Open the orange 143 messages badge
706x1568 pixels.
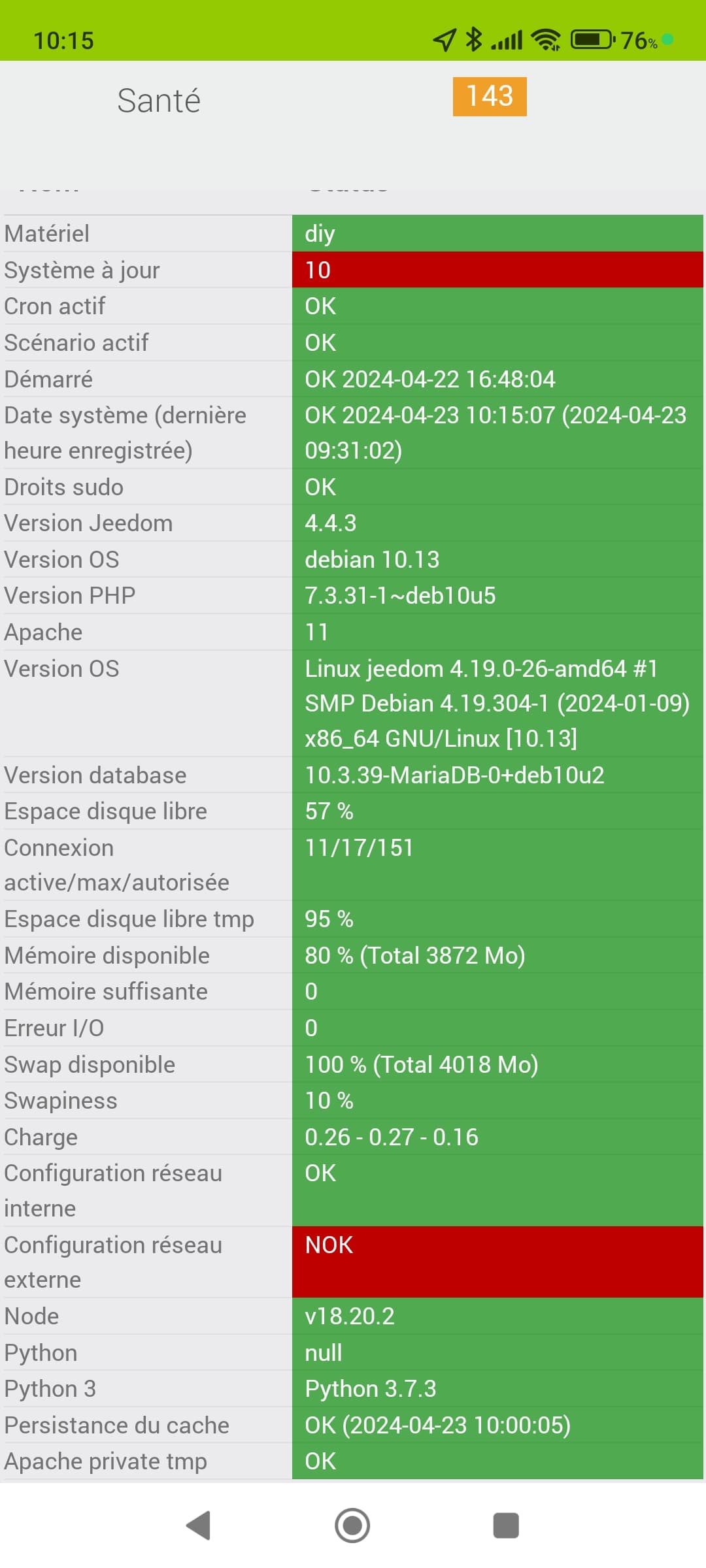click(490, 97)
